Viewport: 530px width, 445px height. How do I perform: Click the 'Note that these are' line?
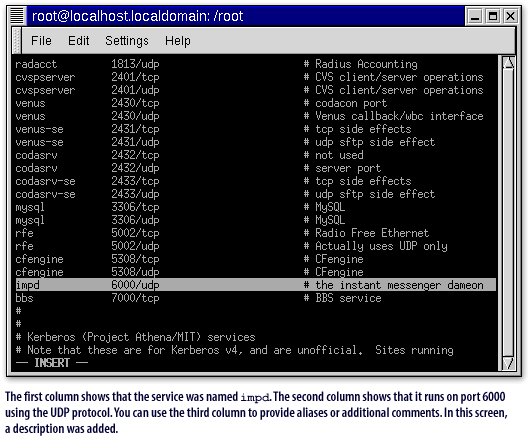click(x=235, y=350)
